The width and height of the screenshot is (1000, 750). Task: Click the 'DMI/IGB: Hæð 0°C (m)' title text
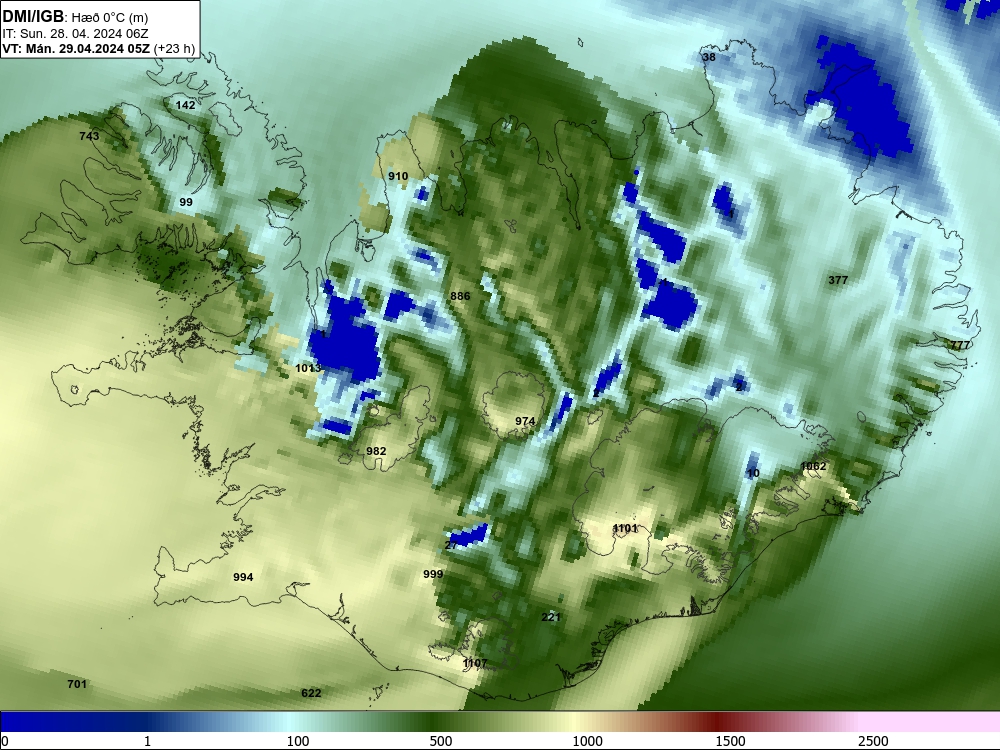pos(75,17)
